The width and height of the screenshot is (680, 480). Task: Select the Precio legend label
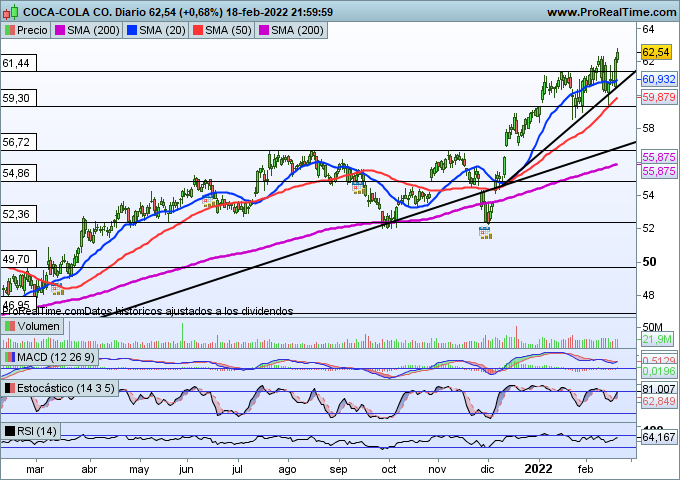pyautogui.click(x=32, y=30)
